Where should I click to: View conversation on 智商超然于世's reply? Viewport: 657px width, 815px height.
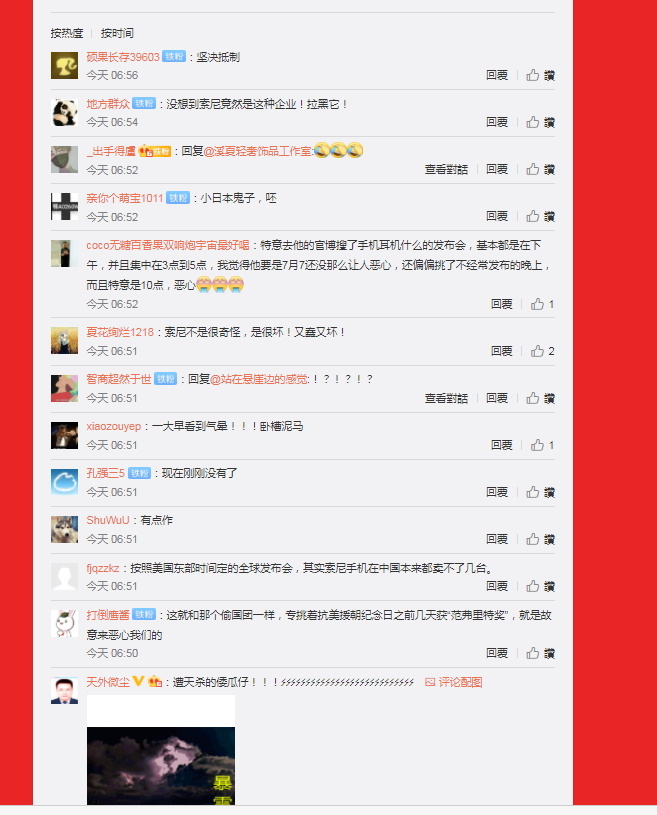point(446,398)
